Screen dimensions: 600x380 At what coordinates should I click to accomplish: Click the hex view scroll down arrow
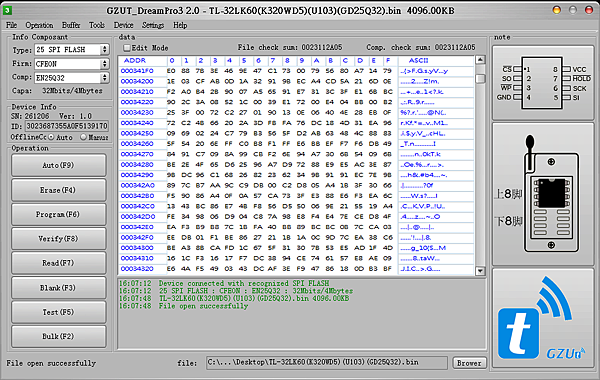click(x=480, y=271)
